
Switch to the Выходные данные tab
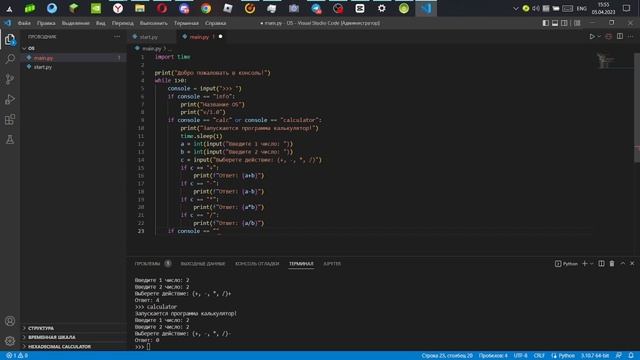coord(203,264)
